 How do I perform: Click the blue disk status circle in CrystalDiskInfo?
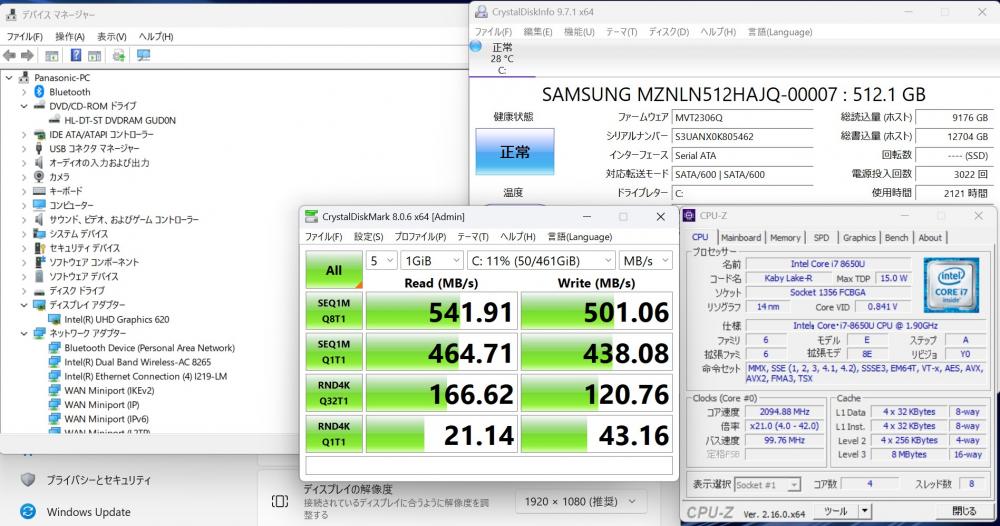[476, 46]
